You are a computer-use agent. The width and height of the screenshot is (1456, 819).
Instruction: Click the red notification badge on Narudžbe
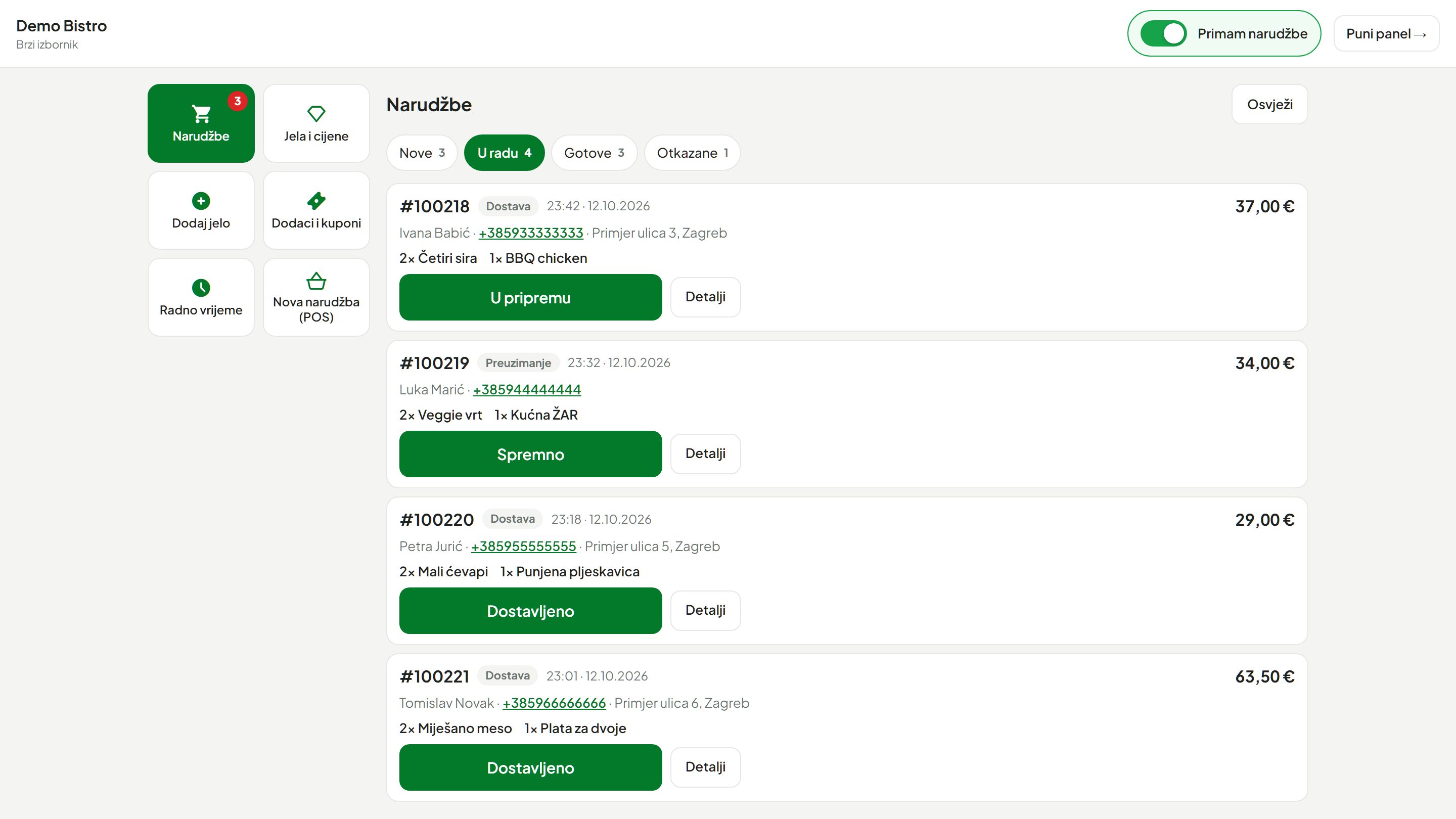click(238, 101)
